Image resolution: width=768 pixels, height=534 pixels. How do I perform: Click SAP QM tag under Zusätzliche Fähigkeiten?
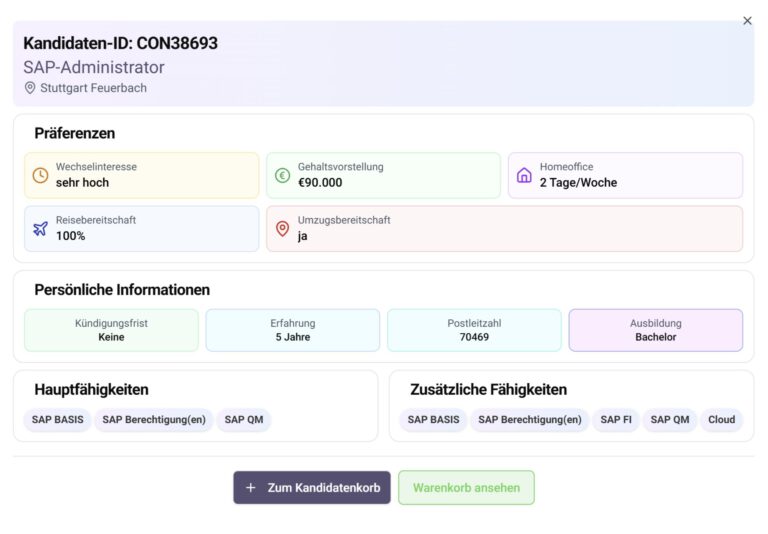tap(669, 420)
